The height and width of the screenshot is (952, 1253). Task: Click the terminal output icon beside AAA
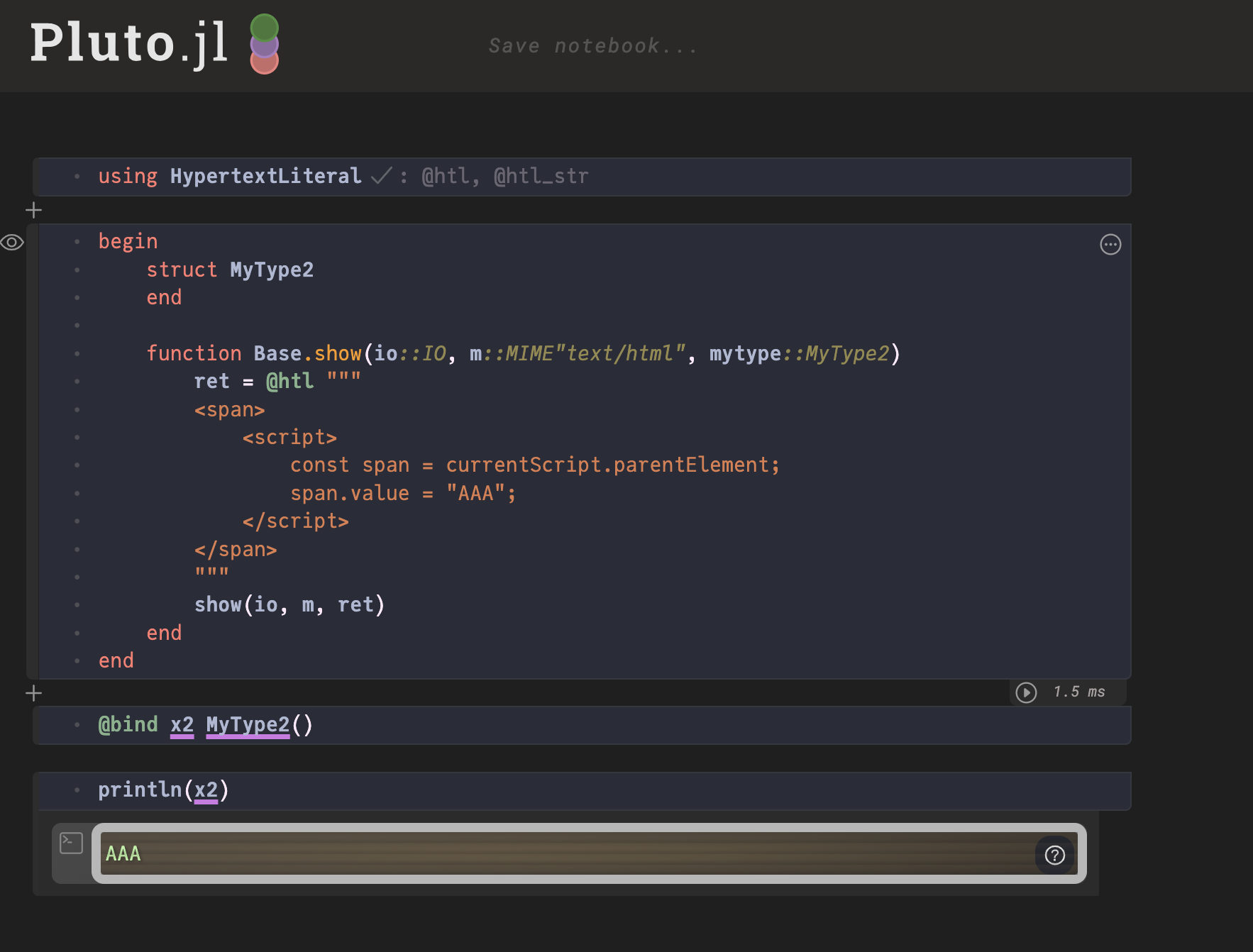click(x=71, y=843)
